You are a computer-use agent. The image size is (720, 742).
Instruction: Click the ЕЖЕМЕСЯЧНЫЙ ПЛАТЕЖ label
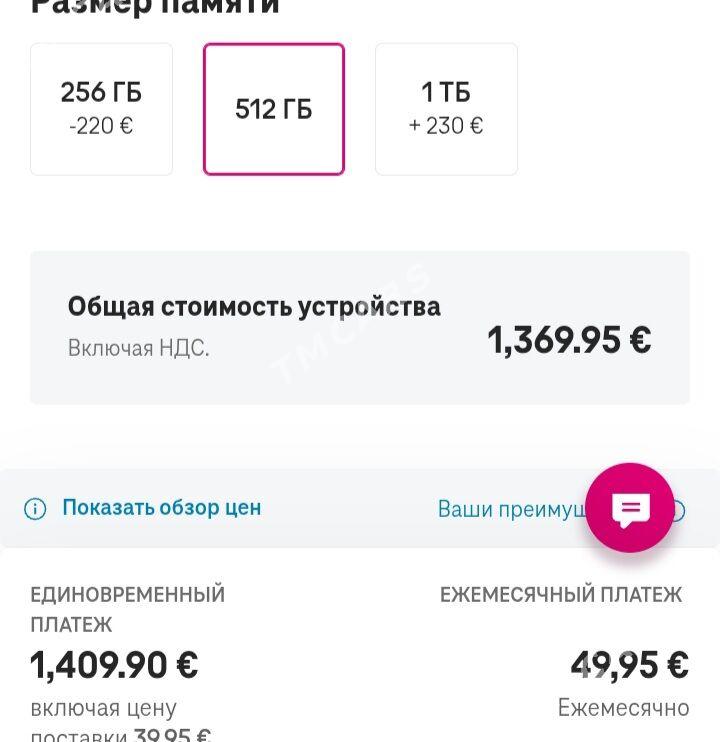pyautogui.click(x=561, y=595)
